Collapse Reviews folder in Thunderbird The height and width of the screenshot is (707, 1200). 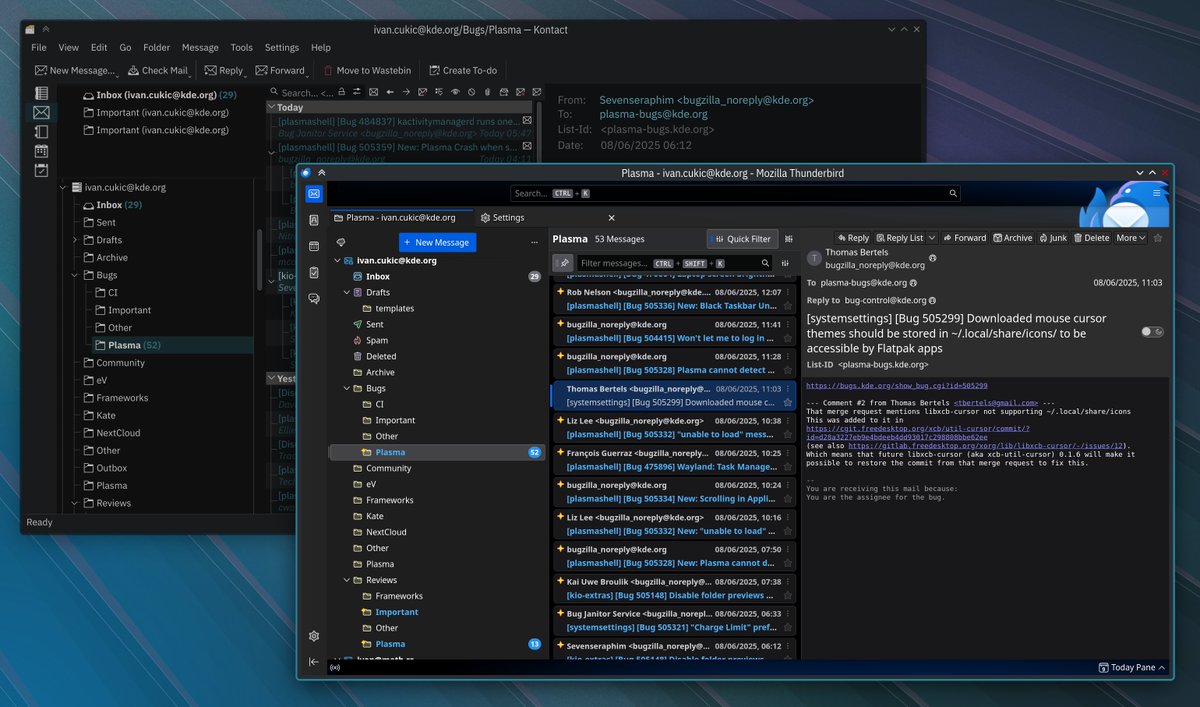point(347,580)
